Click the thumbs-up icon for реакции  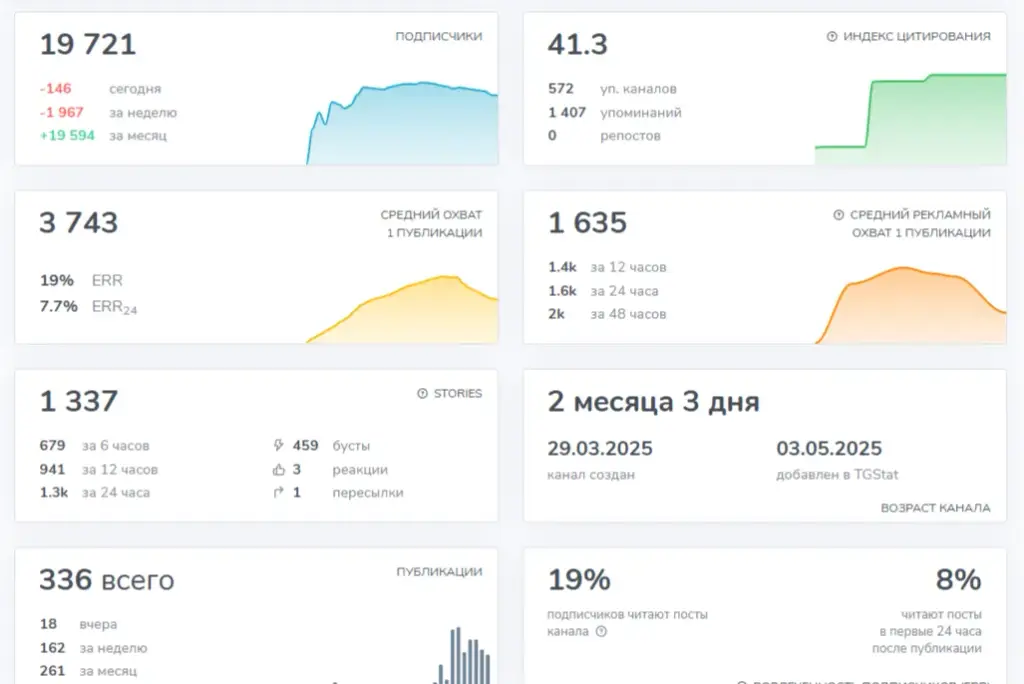click(x=279, y=470)
